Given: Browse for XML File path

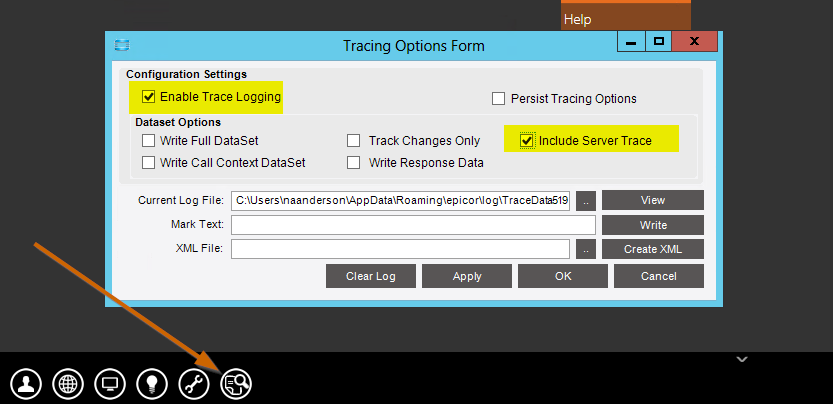Looking at the screenshot, I should (x=585, y=249).
